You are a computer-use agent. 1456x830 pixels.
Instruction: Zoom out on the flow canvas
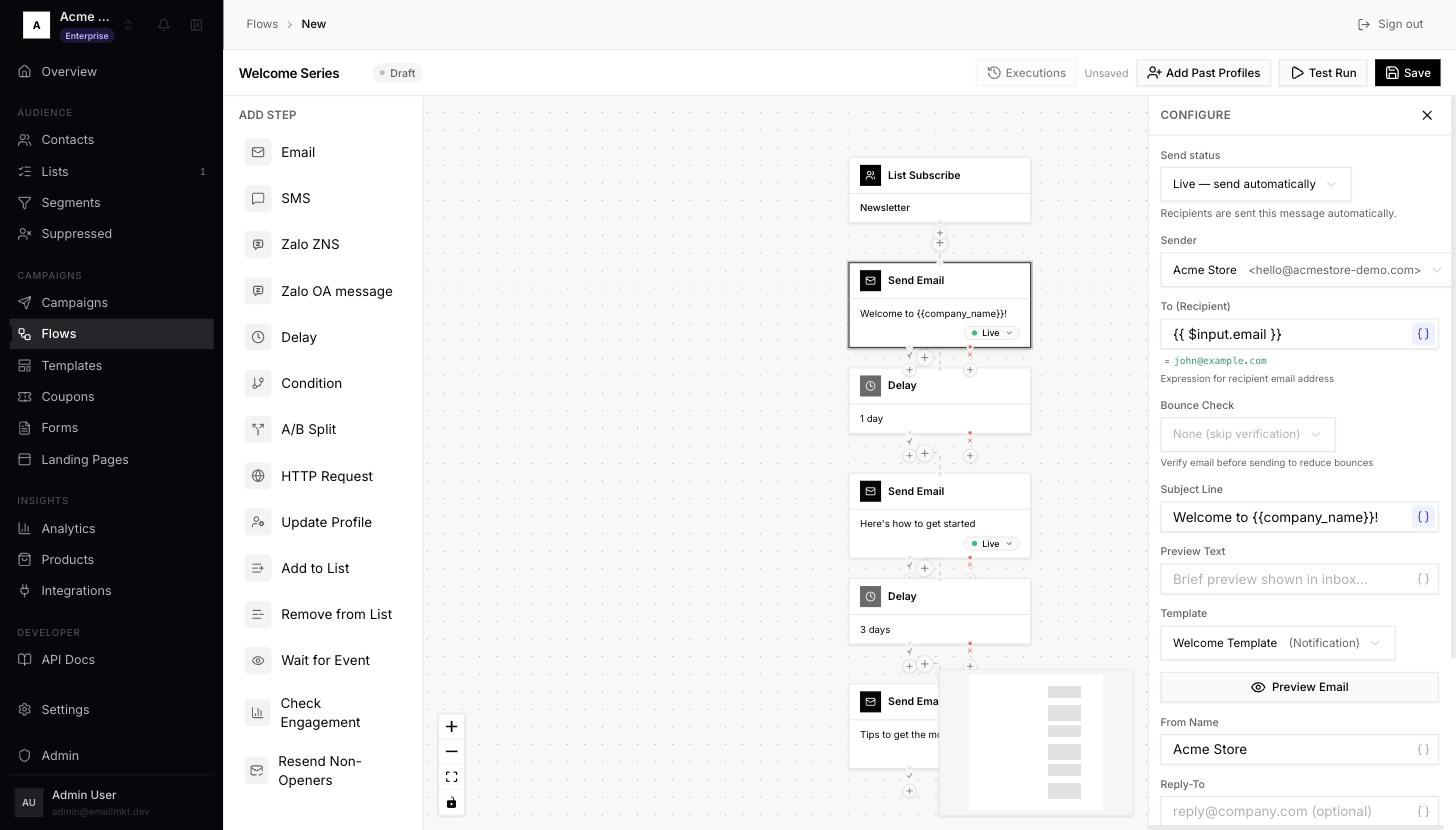(x=451, y=752)
